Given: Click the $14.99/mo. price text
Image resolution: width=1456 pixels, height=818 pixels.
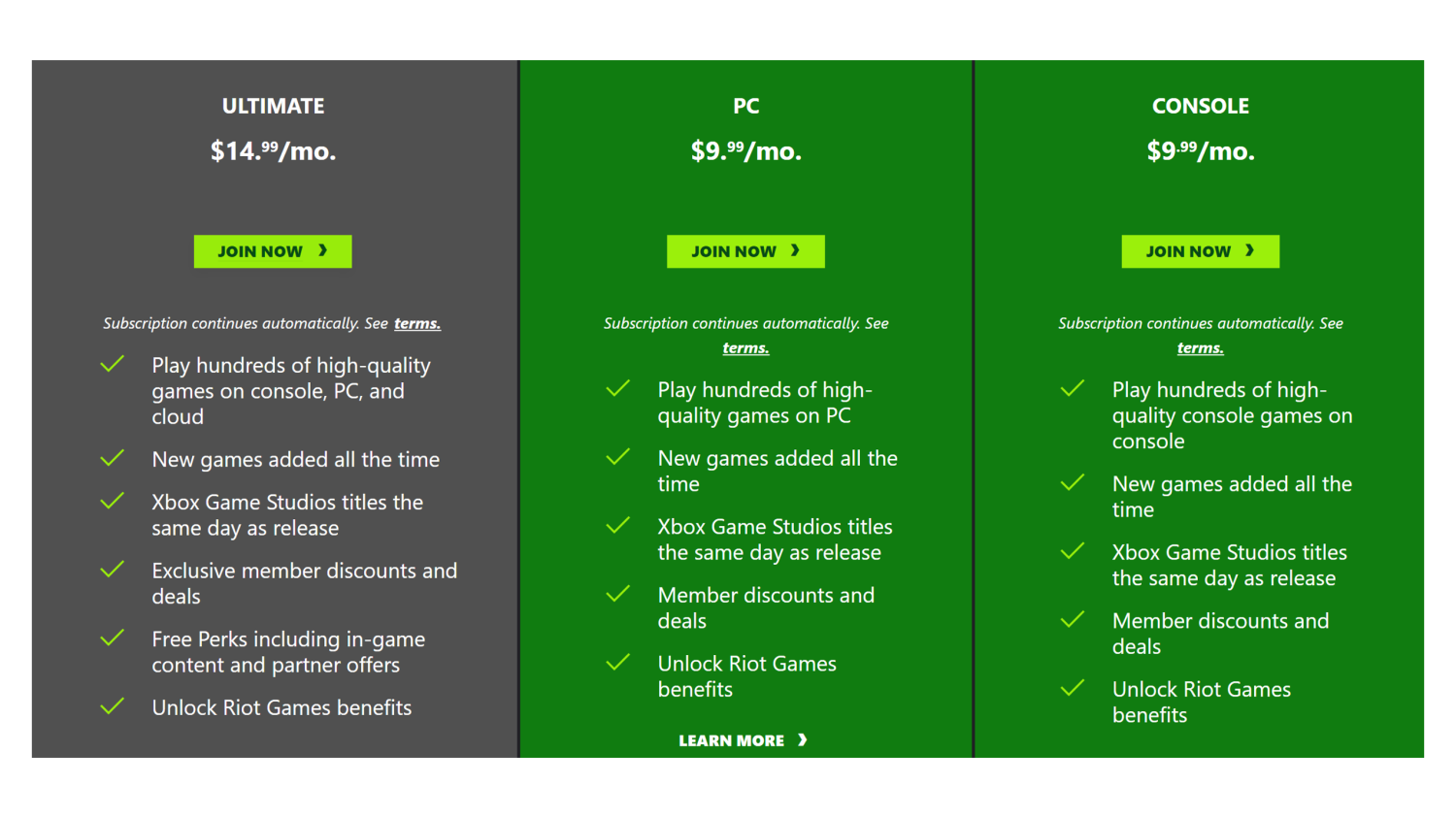Looking at the screenshot, I should pos(273,151).
